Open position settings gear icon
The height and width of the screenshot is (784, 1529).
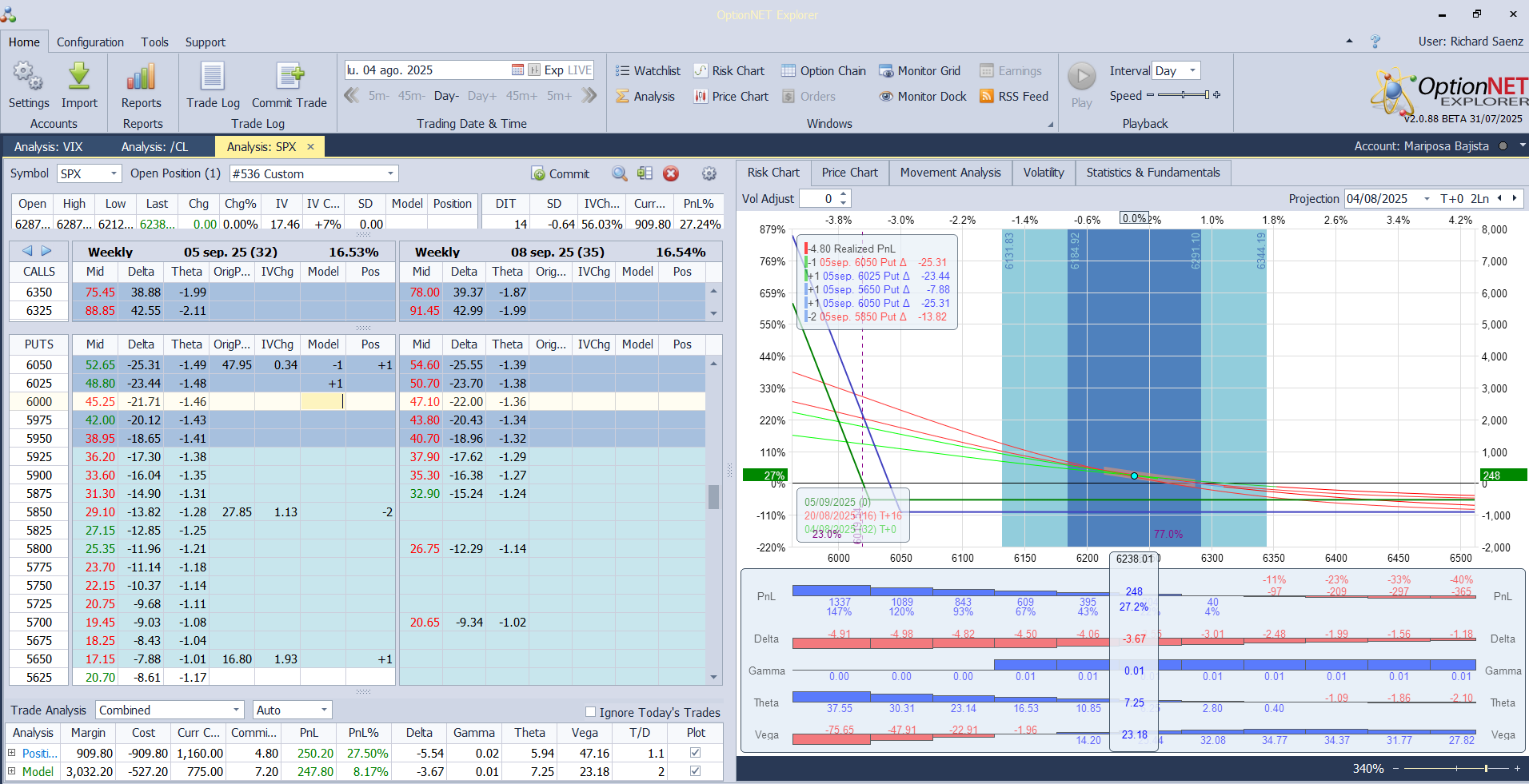[709, 173]
